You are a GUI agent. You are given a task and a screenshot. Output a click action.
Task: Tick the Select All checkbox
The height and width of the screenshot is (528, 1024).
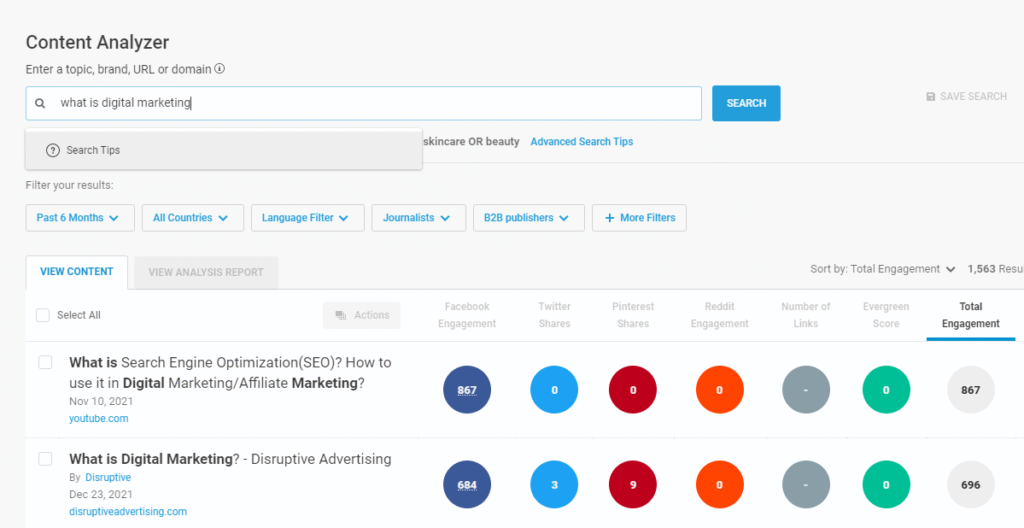click(43, 315)
